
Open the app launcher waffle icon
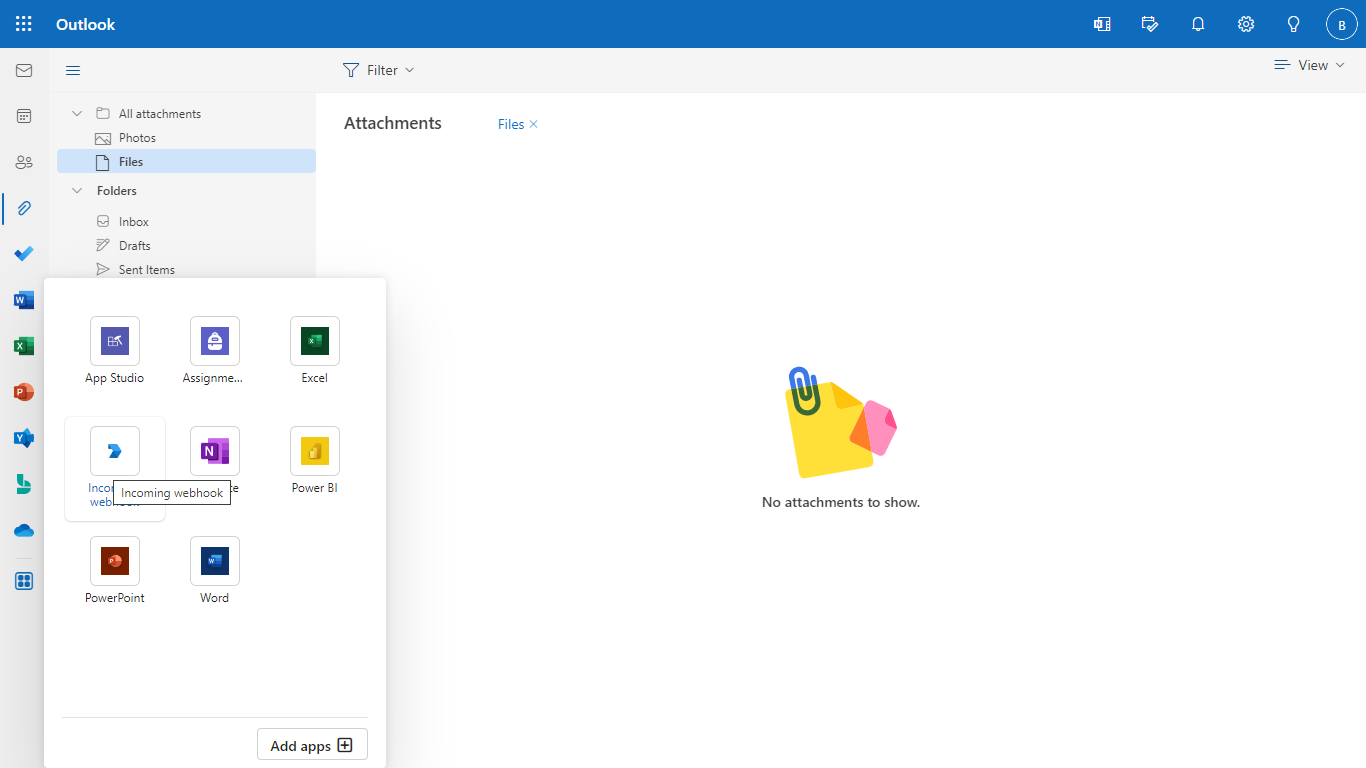(24, 24)
